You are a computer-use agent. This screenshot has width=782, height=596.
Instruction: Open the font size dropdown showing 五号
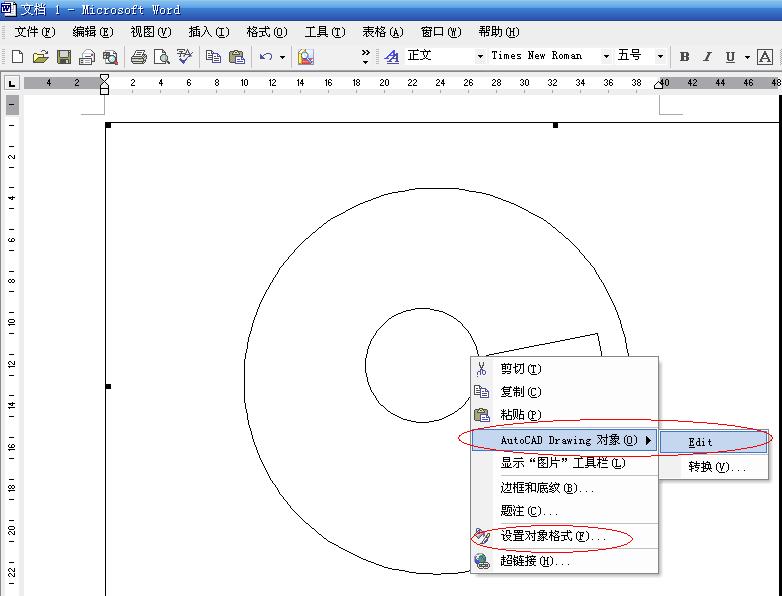[x=660, y=56]
